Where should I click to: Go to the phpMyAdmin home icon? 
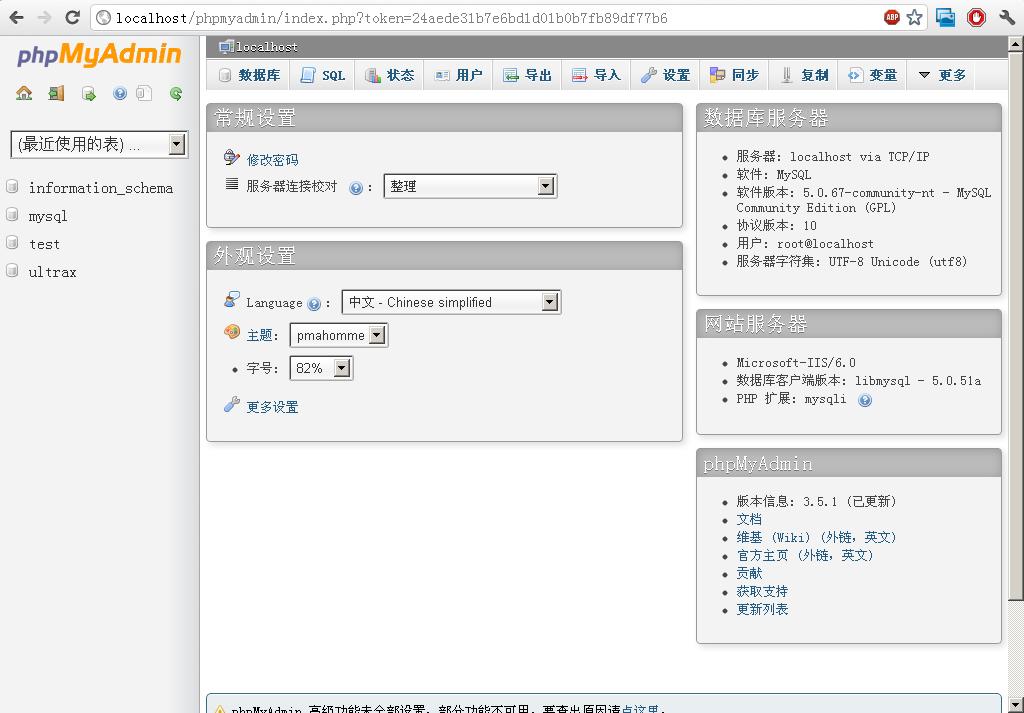click(x=24, y=93)
